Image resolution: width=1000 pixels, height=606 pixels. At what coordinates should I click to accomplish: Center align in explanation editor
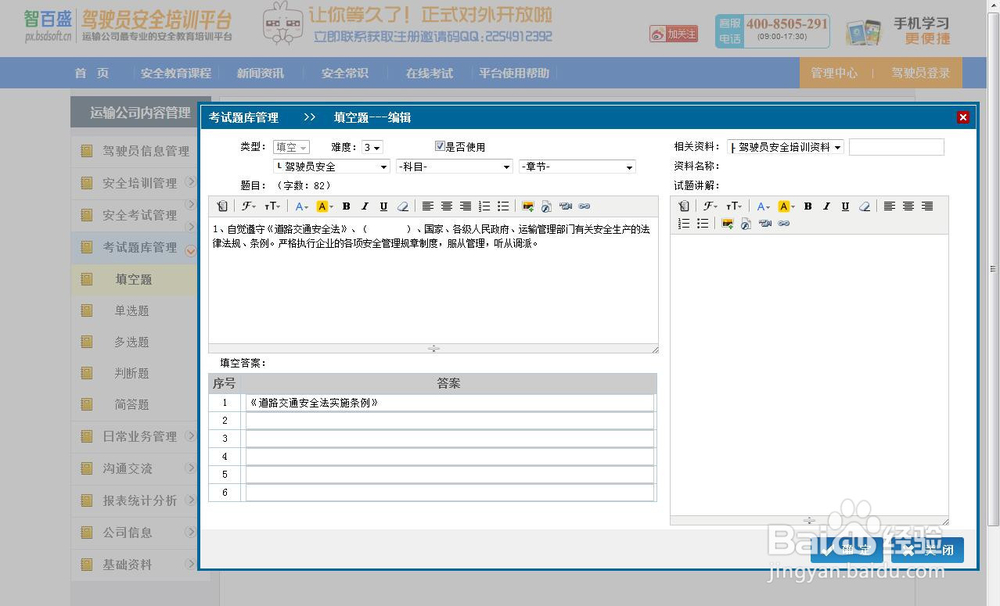click(908, 206)
